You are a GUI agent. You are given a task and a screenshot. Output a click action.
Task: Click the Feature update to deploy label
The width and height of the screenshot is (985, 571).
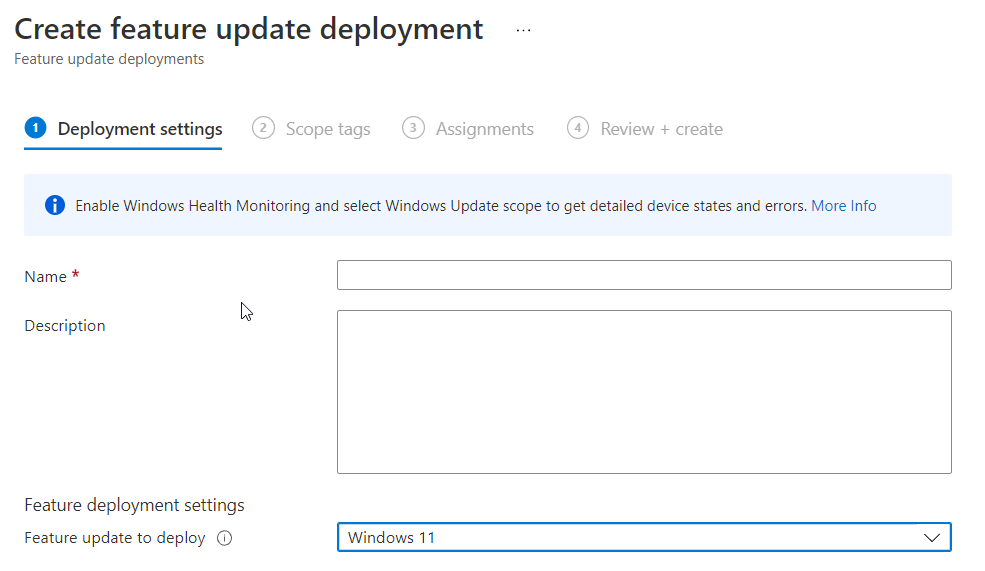pyautogui.click(x=115, y=538)
